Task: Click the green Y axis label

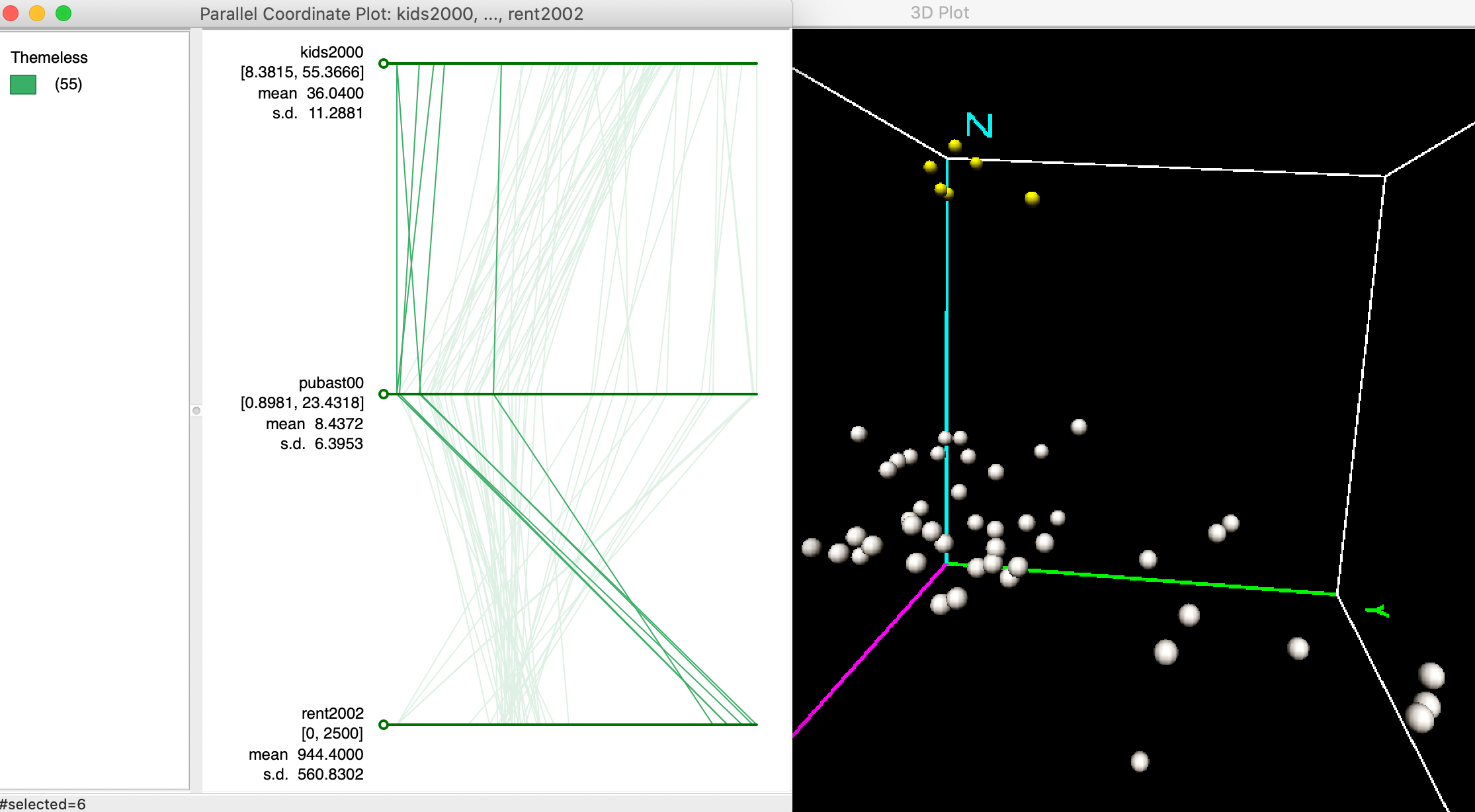Action: click(1378, 611)
